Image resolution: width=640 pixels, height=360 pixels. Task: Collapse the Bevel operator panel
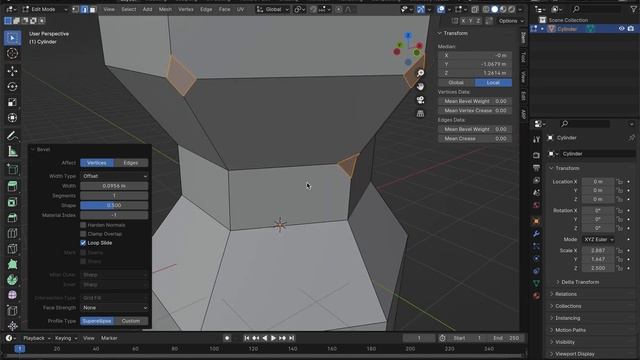coord(33,149)
